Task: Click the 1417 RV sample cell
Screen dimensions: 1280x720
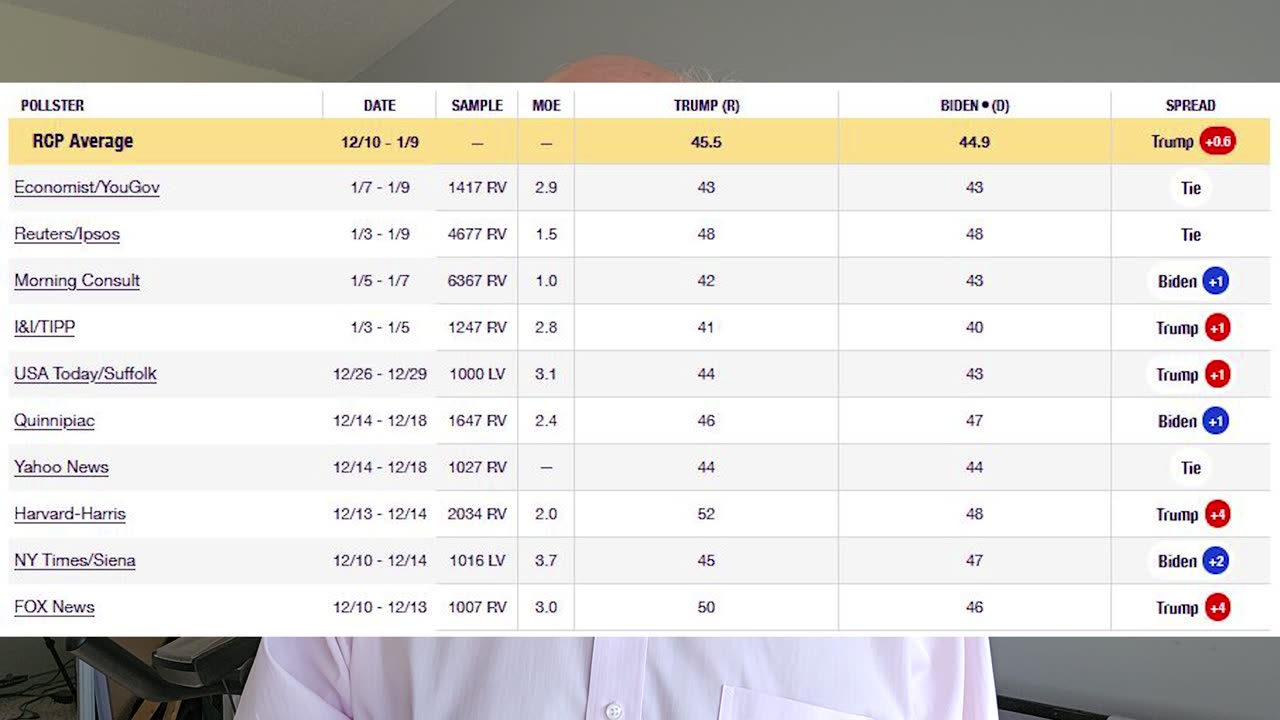Action: tap(477, 187)
